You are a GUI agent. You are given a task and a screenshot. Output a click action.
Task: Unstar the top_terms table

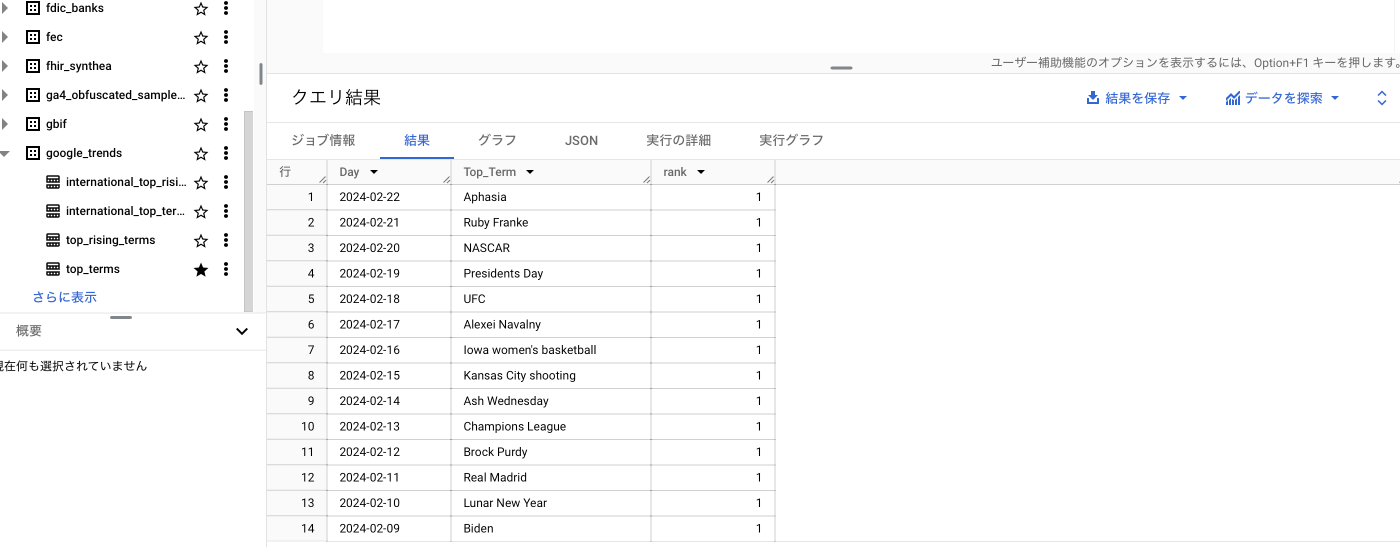[201, 269]
